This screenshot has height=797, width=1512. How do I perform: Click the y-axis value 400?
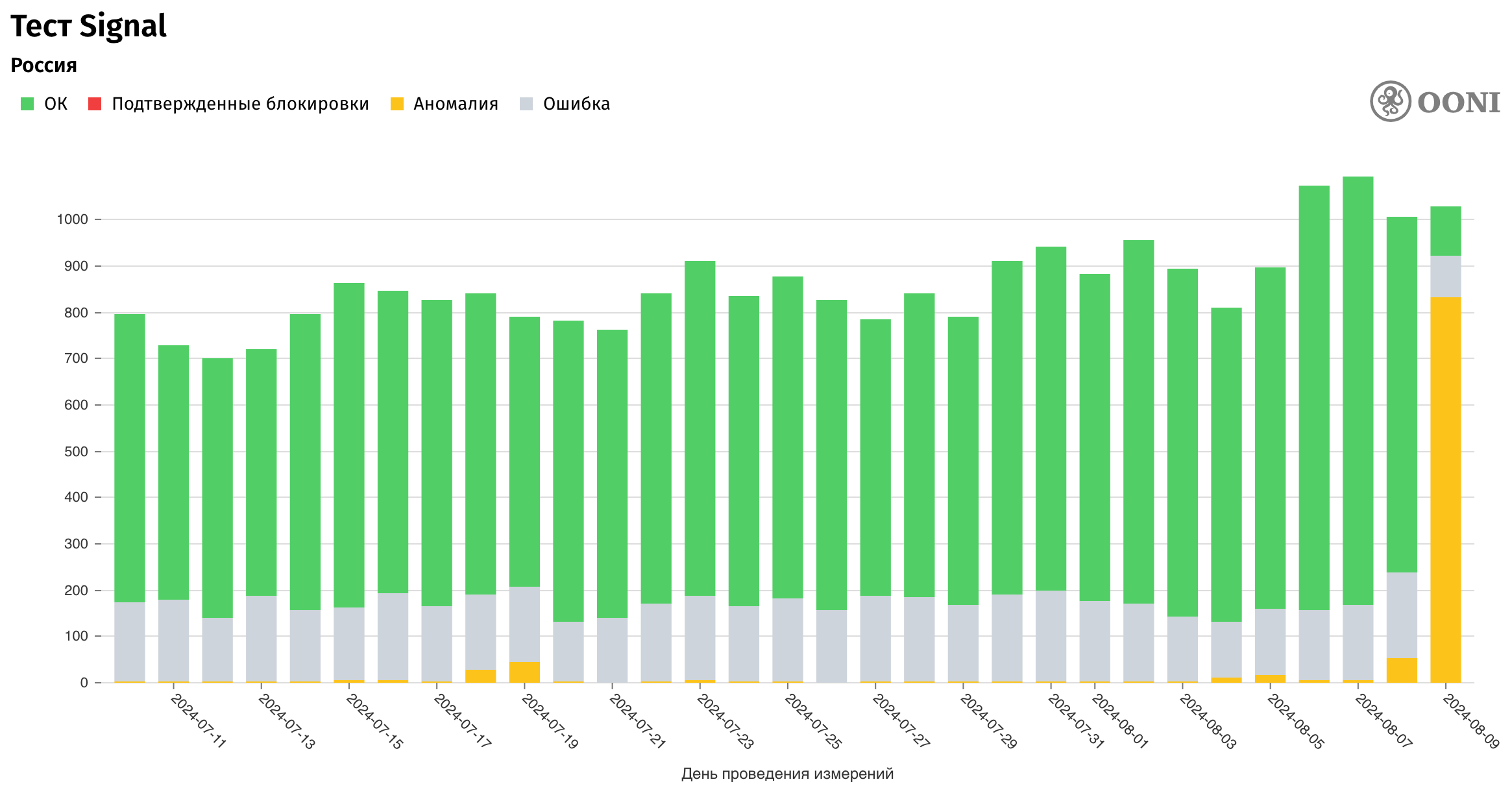pyautogui.click(x=76, y=497)
